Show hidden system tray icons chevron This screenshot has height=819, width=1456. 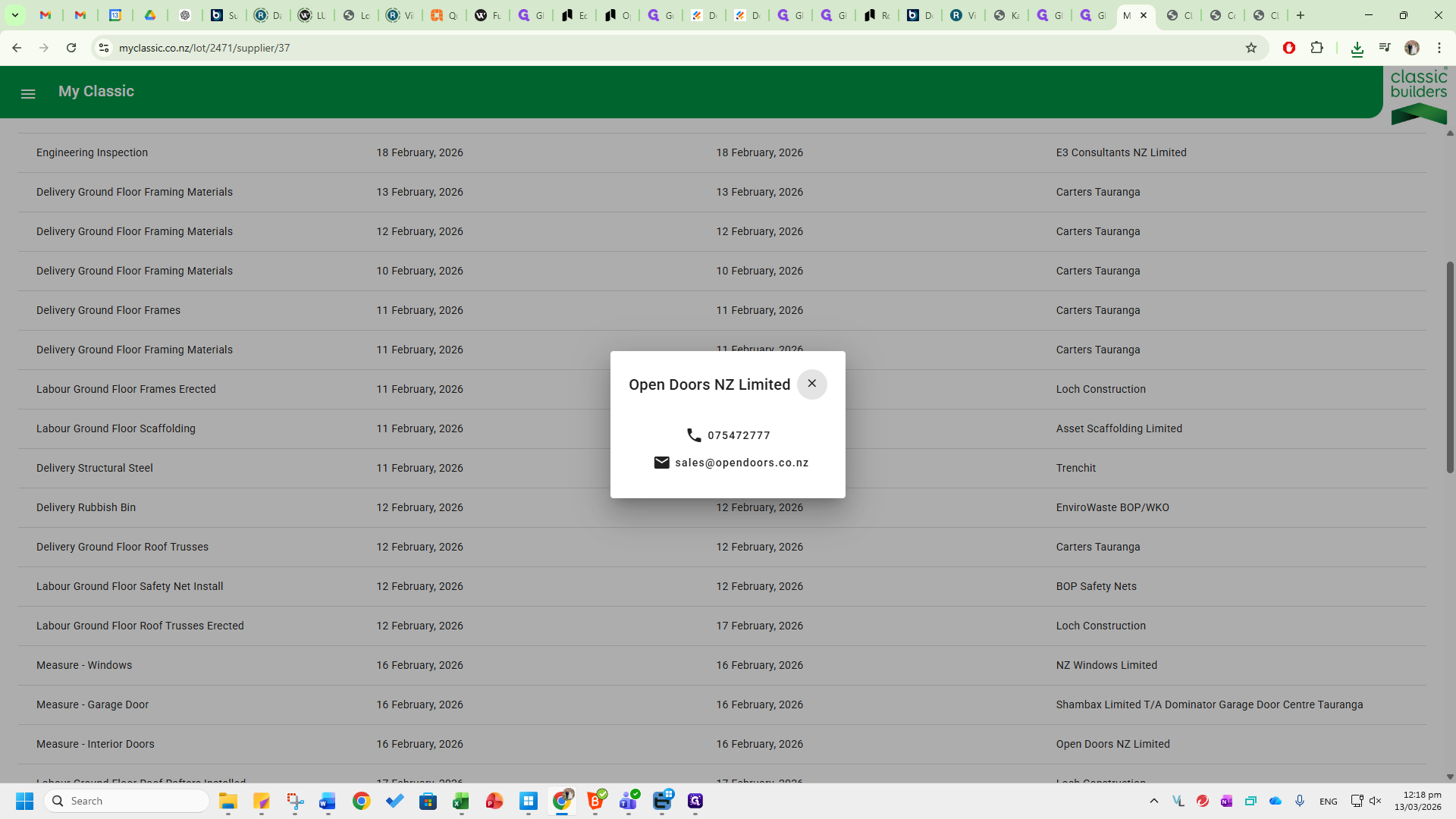[x=1153, y=801]
